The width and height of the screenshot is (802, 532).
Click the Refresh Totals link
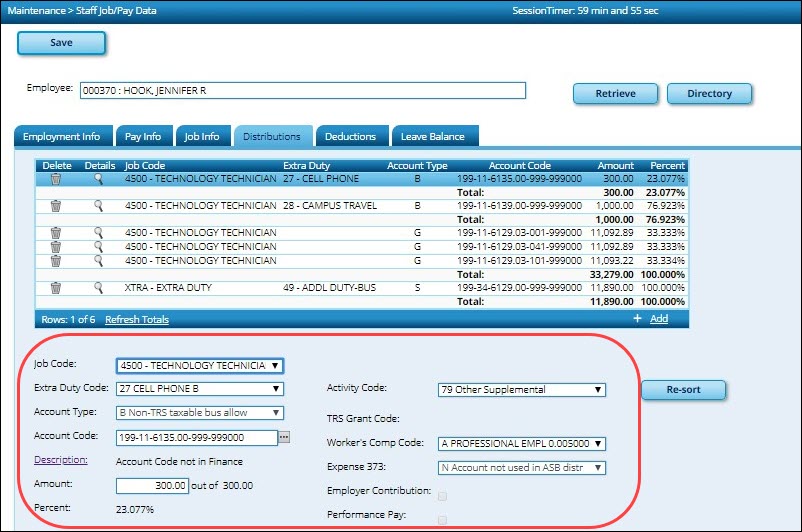pyautogui.click(x=137, y=319)
